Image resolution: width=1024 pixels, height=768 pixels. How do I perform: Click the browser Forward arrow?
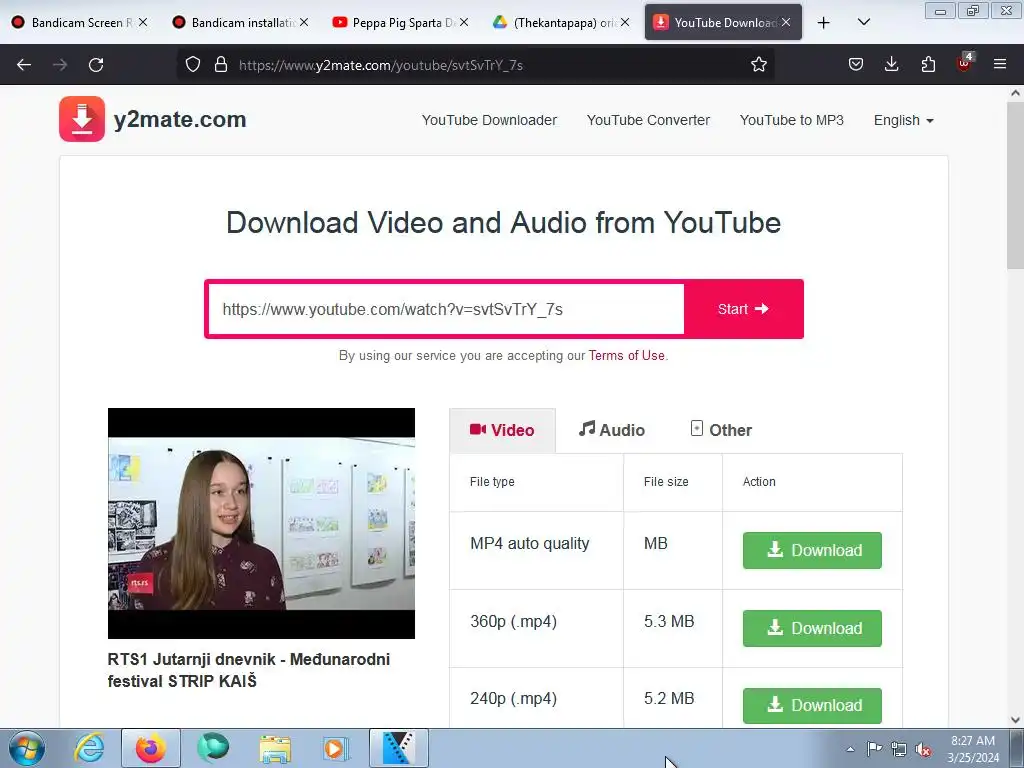(x=60, y=65)
